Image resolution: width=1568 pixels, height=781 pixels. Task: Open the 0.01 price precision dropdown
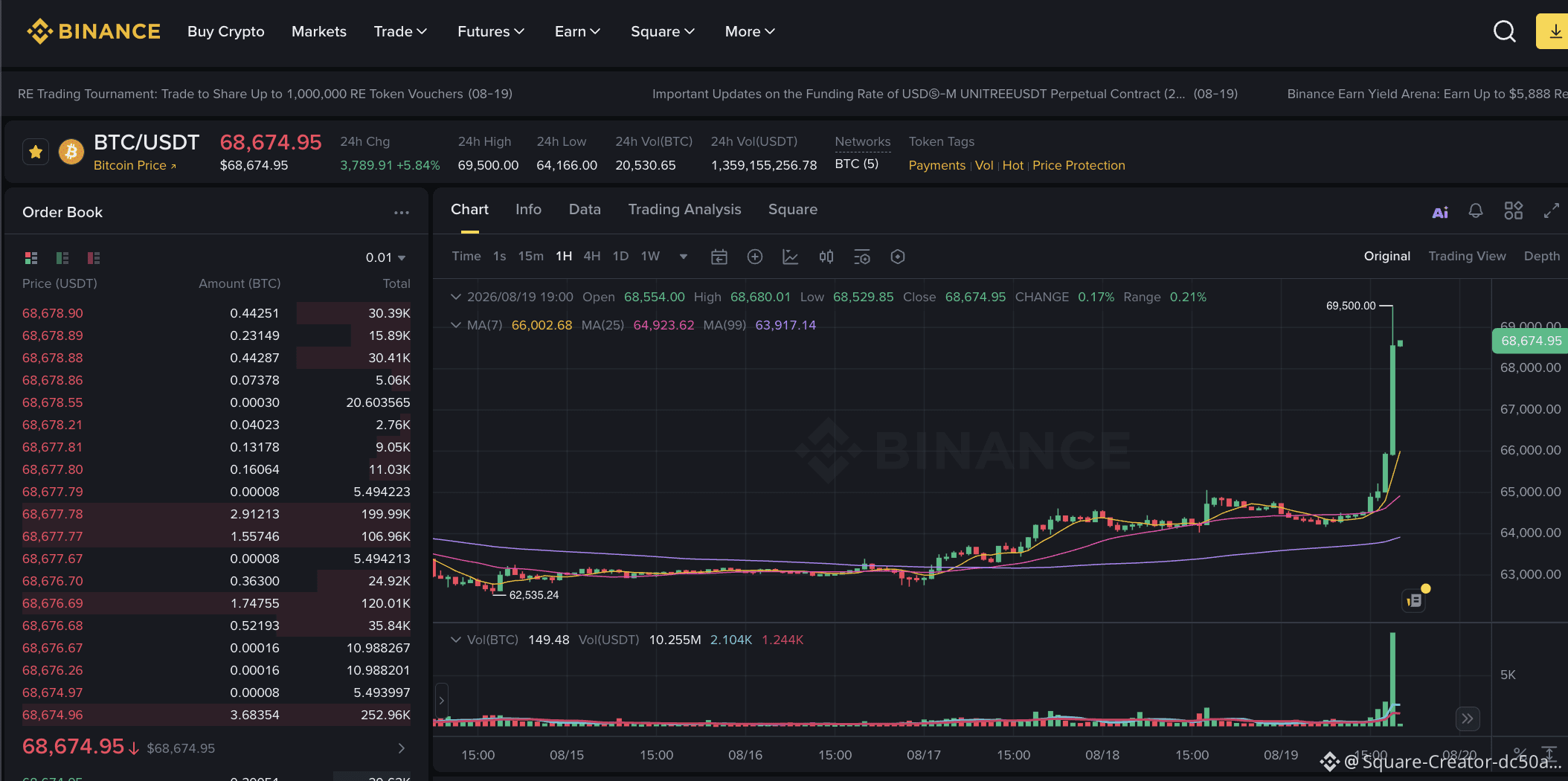pos(385,257)
